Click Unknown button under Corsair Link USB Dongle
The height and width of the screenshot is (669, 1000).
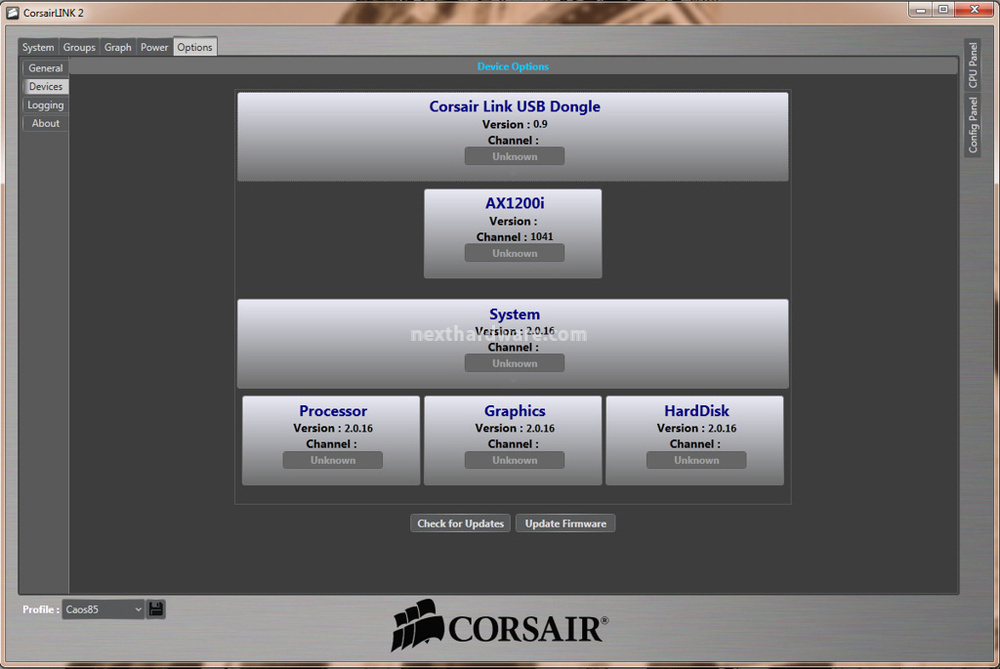[x=515, y=156]
